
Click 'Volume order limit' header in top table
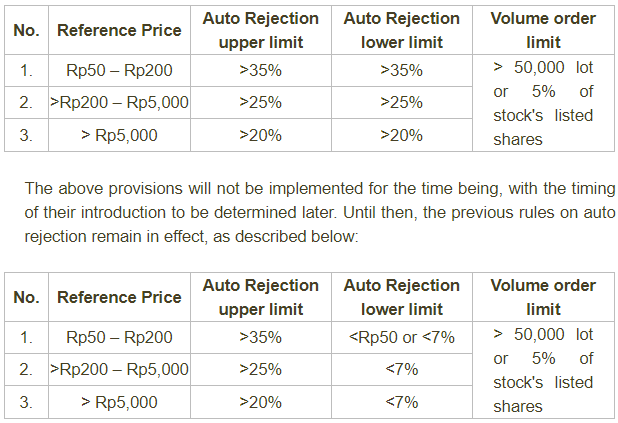(543, 30)
